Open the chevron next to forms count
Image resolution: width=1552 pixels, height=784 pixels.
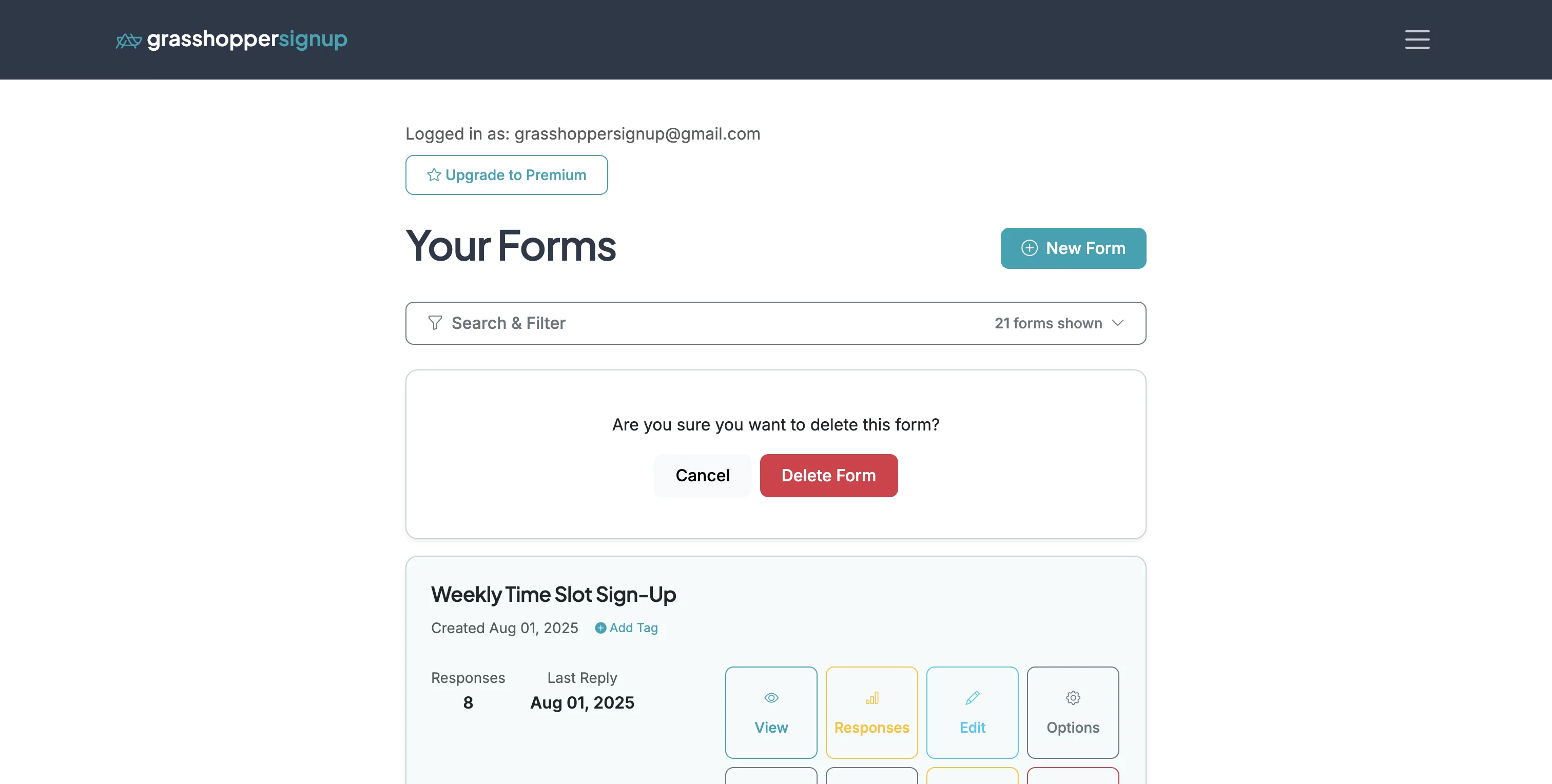(1118, 323)
